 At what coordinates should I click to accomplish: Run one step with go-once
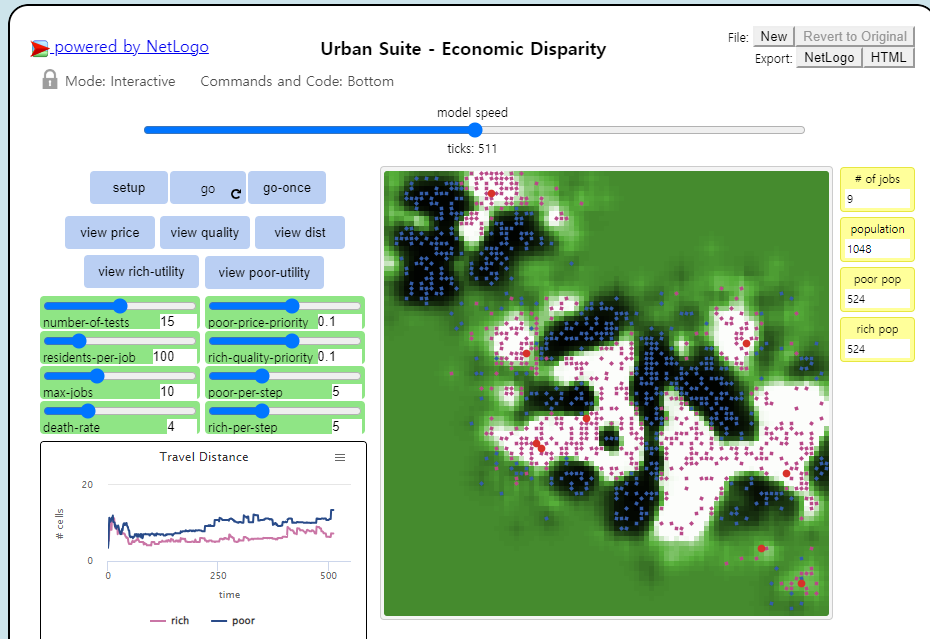(287, 187)
